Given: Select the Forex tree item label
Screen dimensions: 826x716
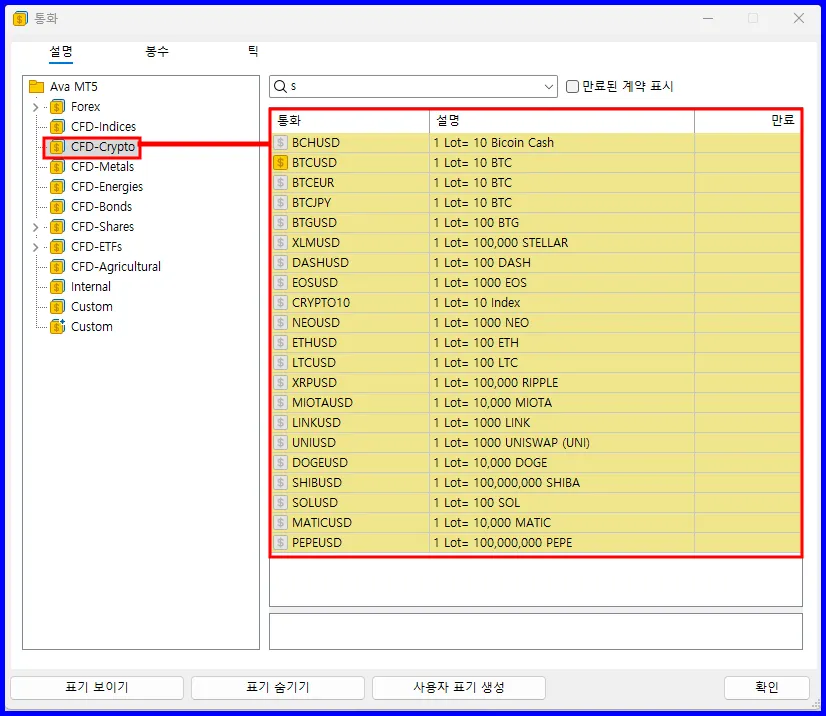Looking at the screenshot, I should point(86,107).
